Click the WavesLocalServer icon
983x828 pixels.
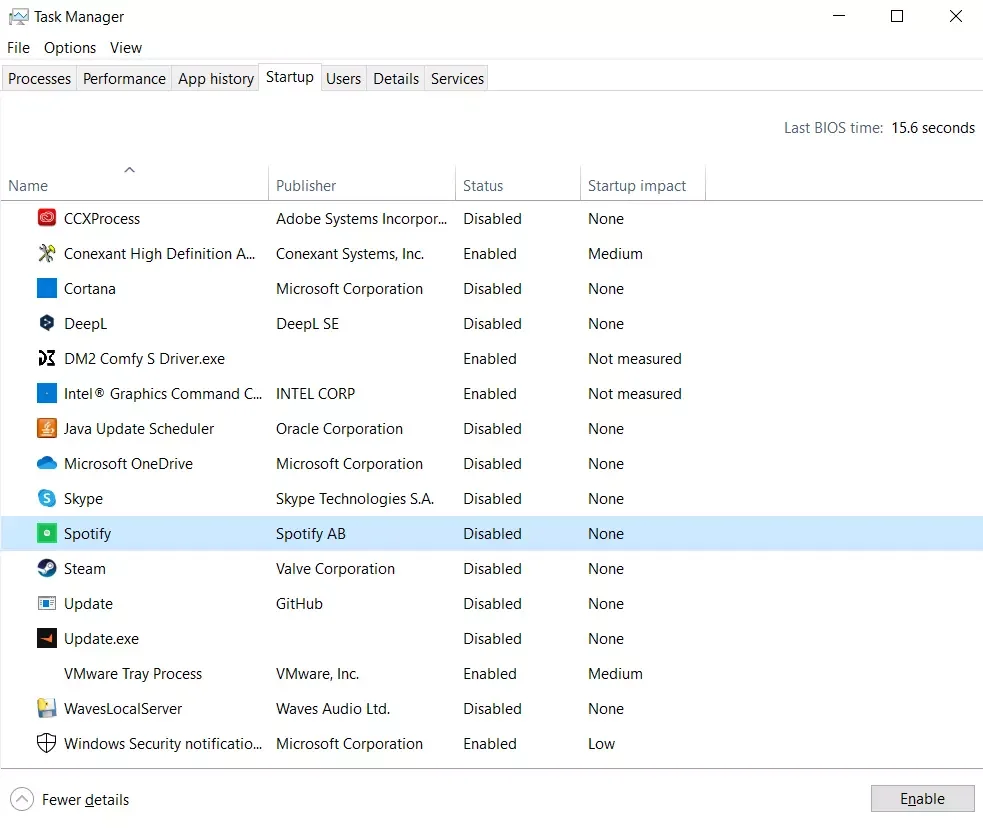[x=46, y=708]
